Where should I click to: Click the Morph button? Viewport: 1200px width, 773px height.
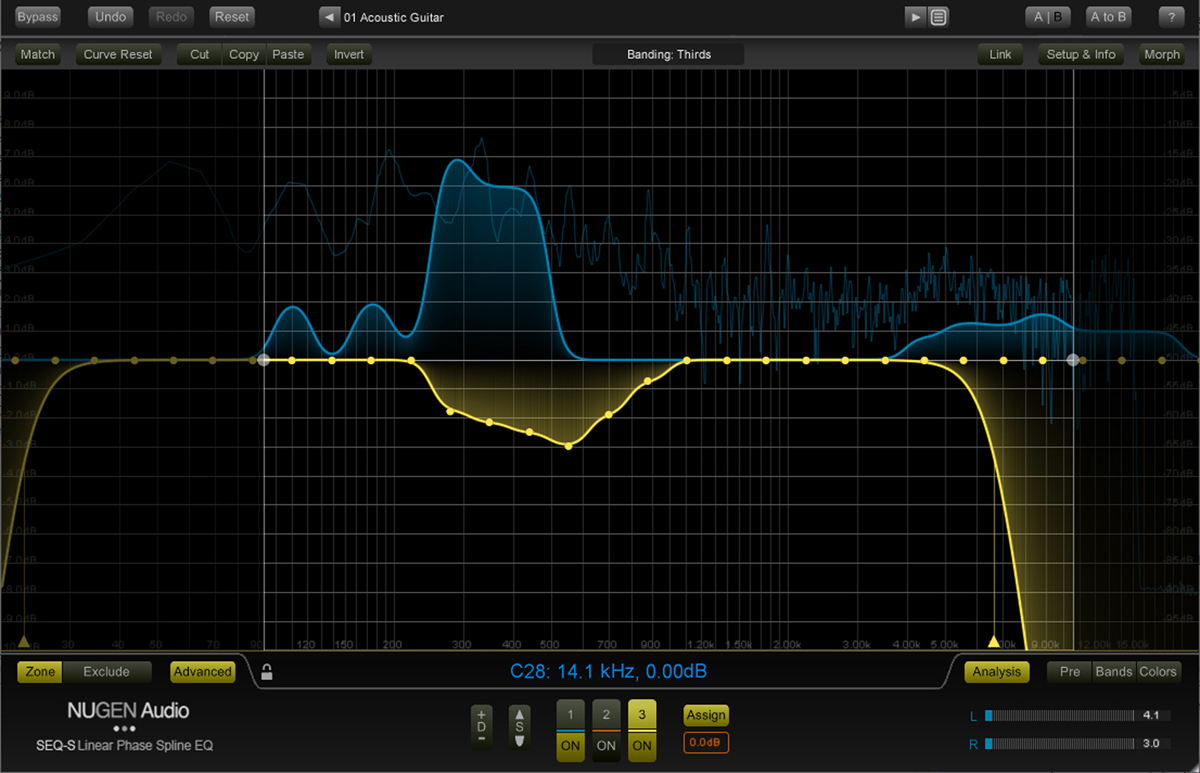pyautogui.click(x=1162, y=54)
